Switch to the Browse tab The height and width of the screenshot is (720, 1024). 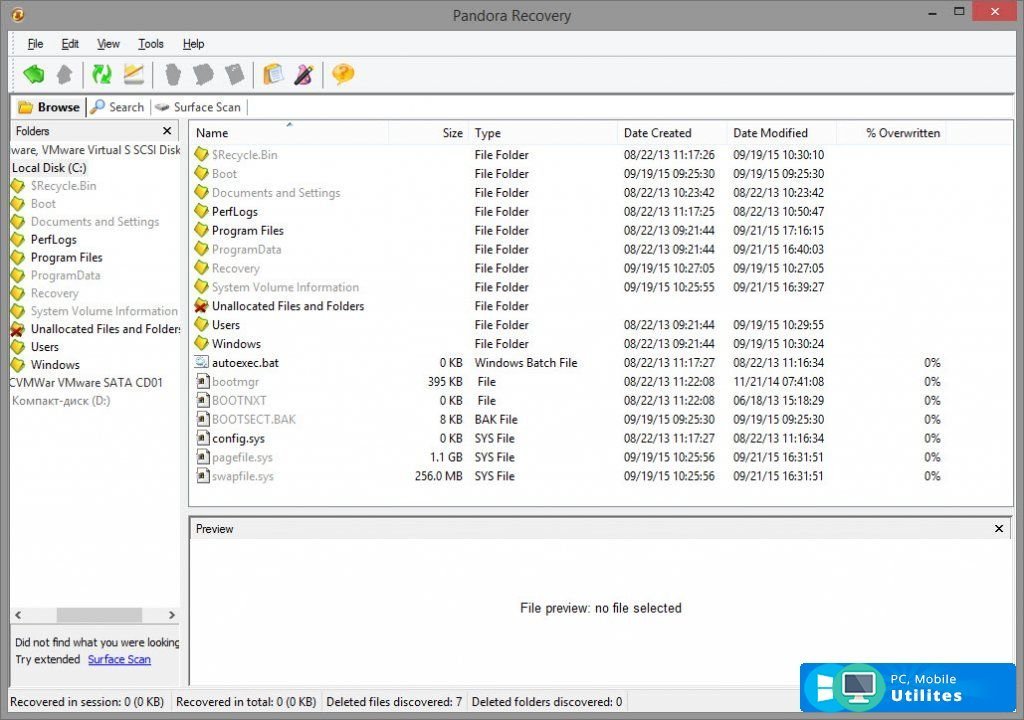coord(49,107)
